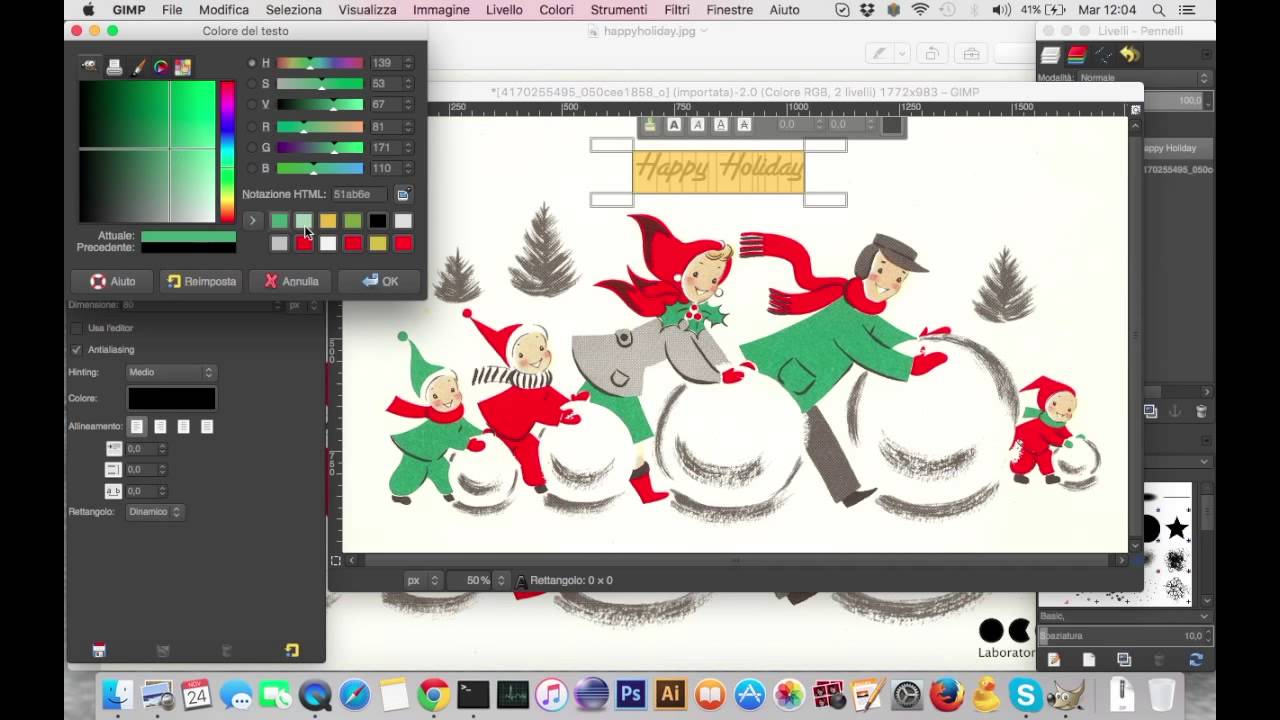Select the GIMP color selector tab
Screen dimensions: 1280x720
pos(90,66)
